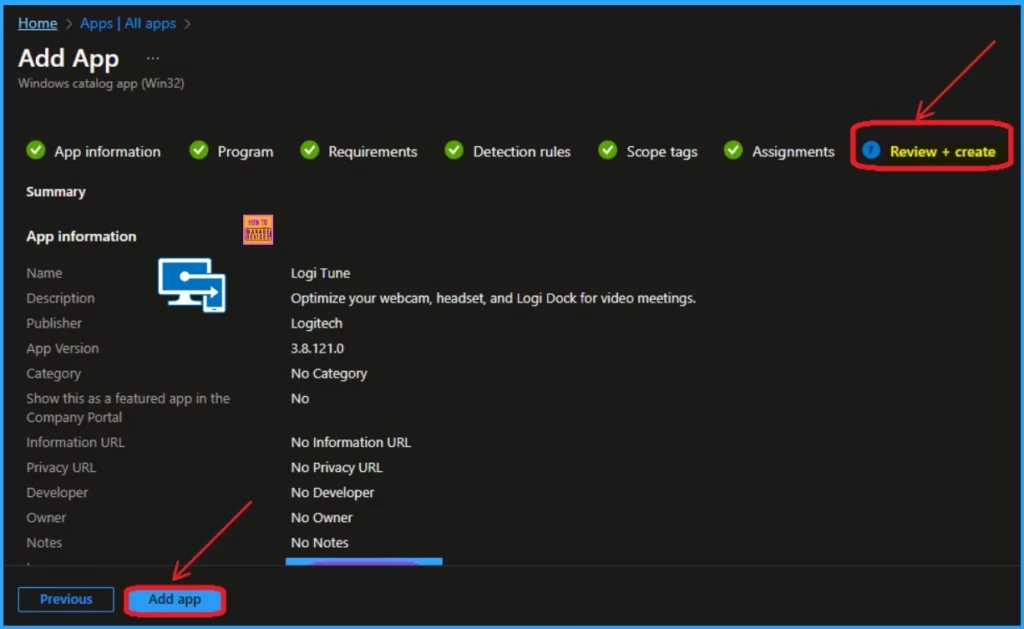Click the No Owner value
Image resolution: width=1024 pixels, height=629 pixels.
click(x=321, y=517)
